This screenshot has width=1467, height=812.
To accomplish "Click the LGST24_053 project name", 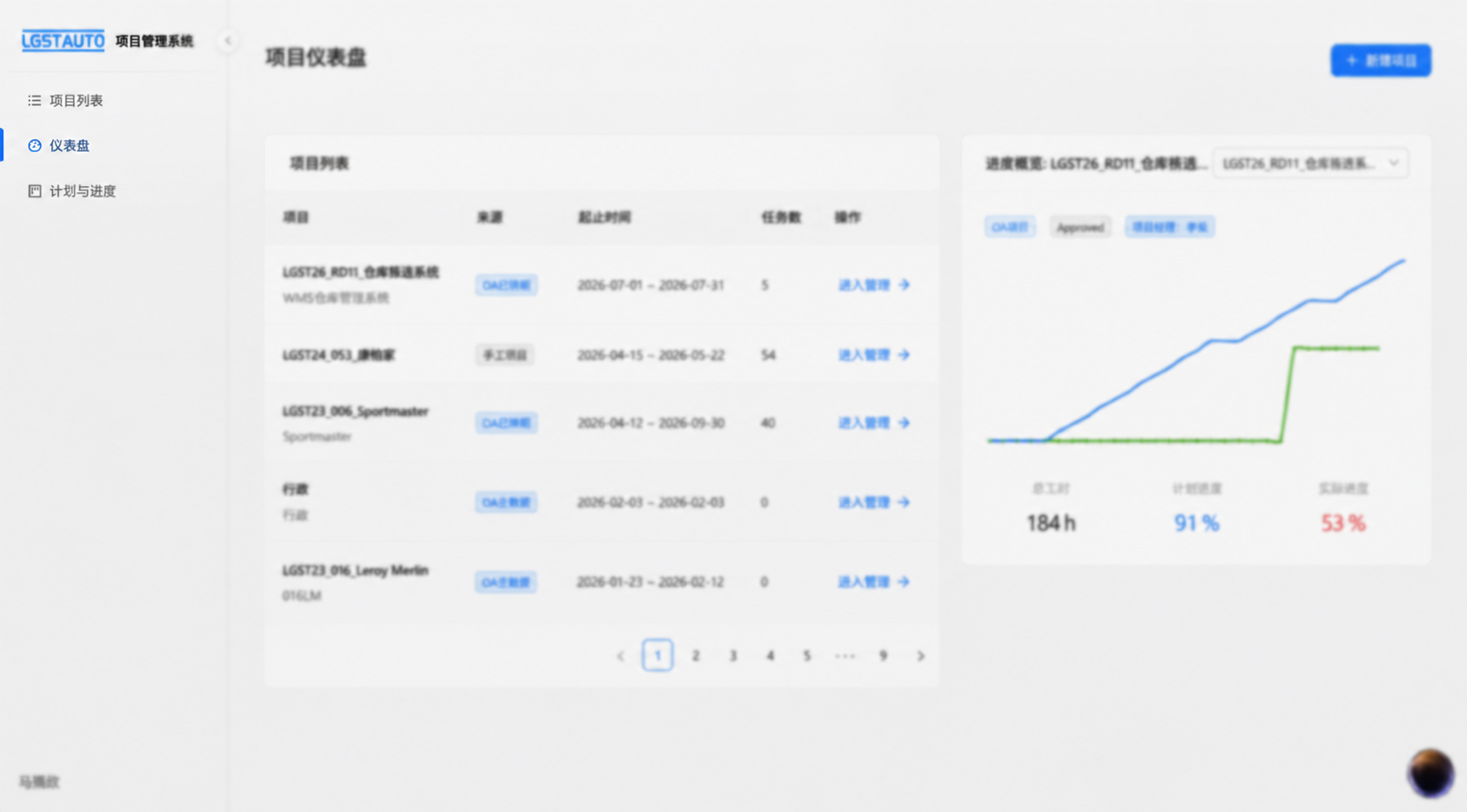I will coord(339,354).
